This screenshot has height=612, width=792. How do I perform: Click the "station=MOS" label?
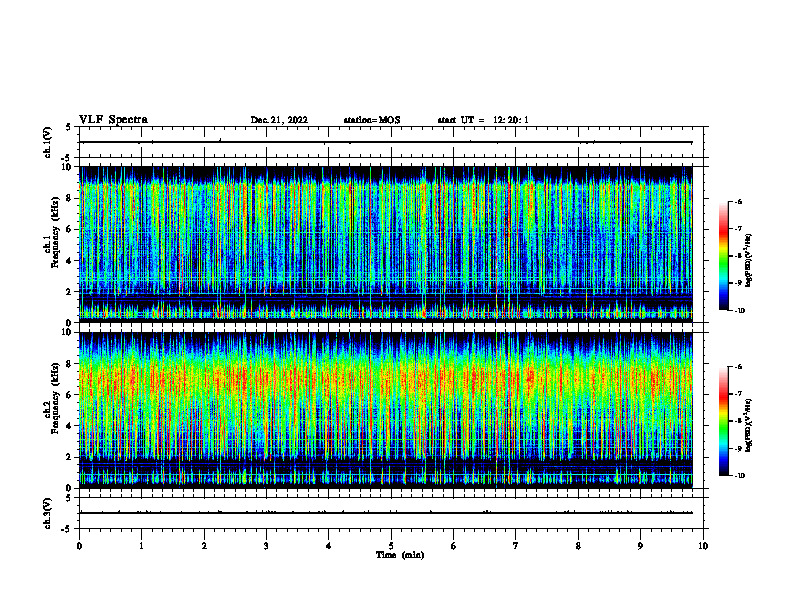click(372, 120)
